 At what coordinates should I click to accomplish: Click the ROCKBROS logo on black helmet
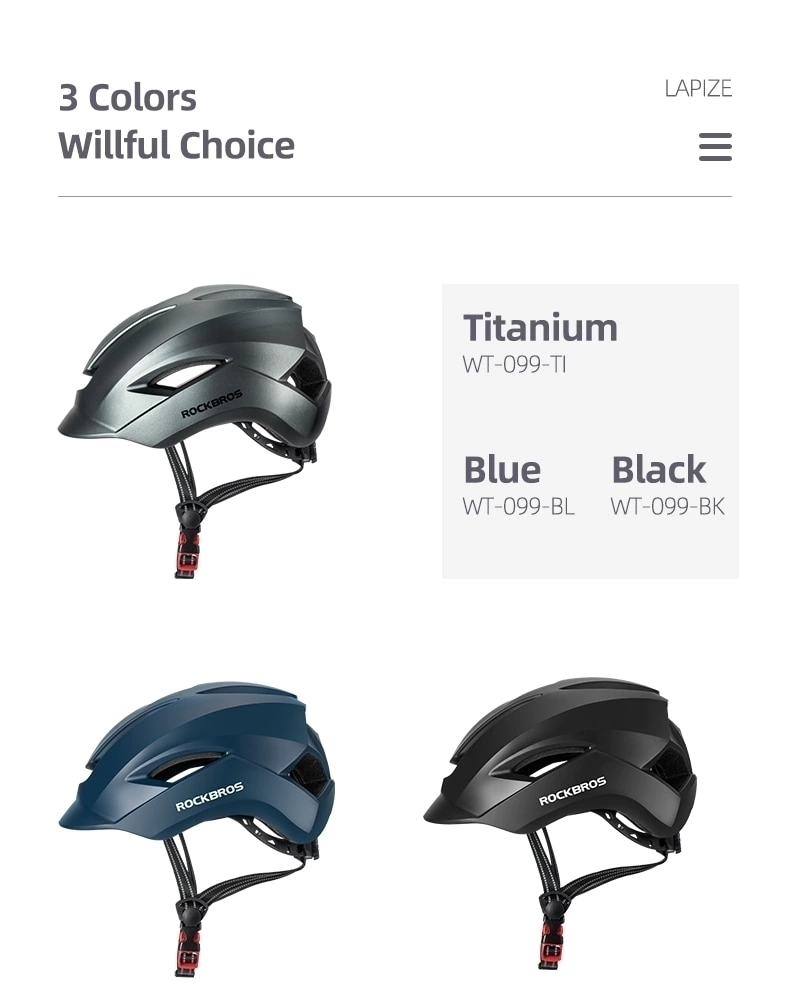[x=572, y=791]
